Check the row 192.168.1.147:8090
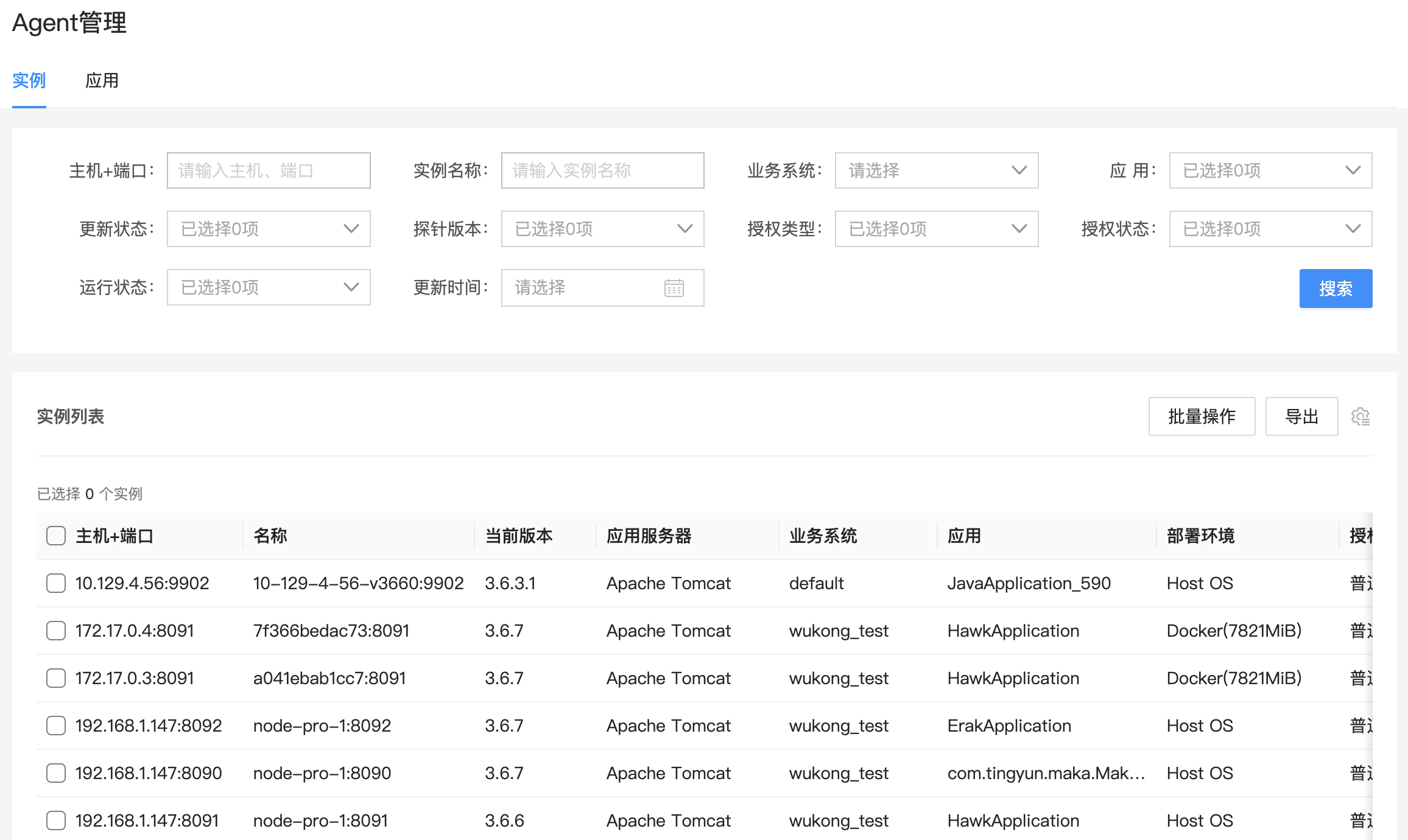 [56, 773]
